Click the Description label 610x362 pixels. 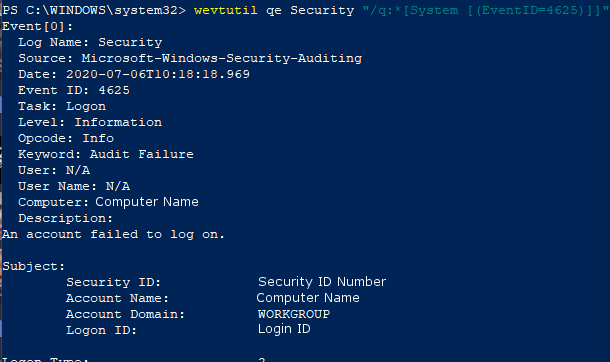pos(65,218)
